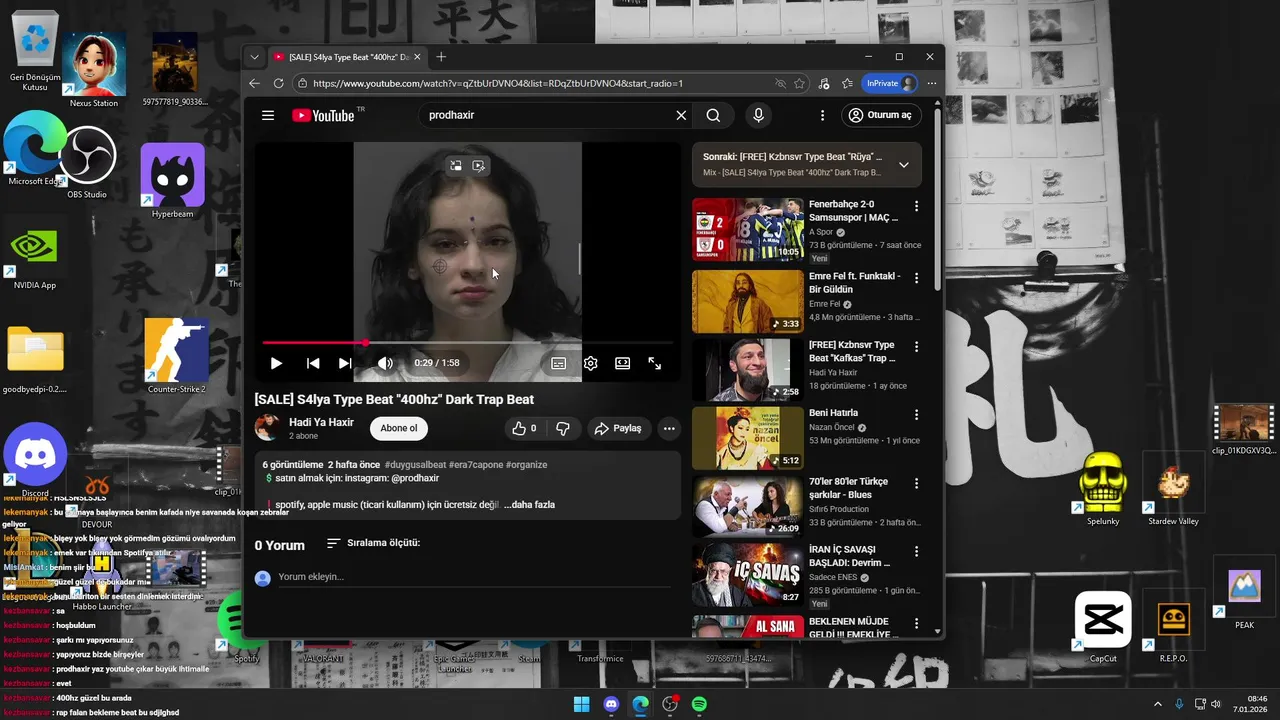Open Sıralama ölçütü comment sorting dropdown
Image resolution: width=1280 pixels, height=720 pixels.
(x=373, y=543)
